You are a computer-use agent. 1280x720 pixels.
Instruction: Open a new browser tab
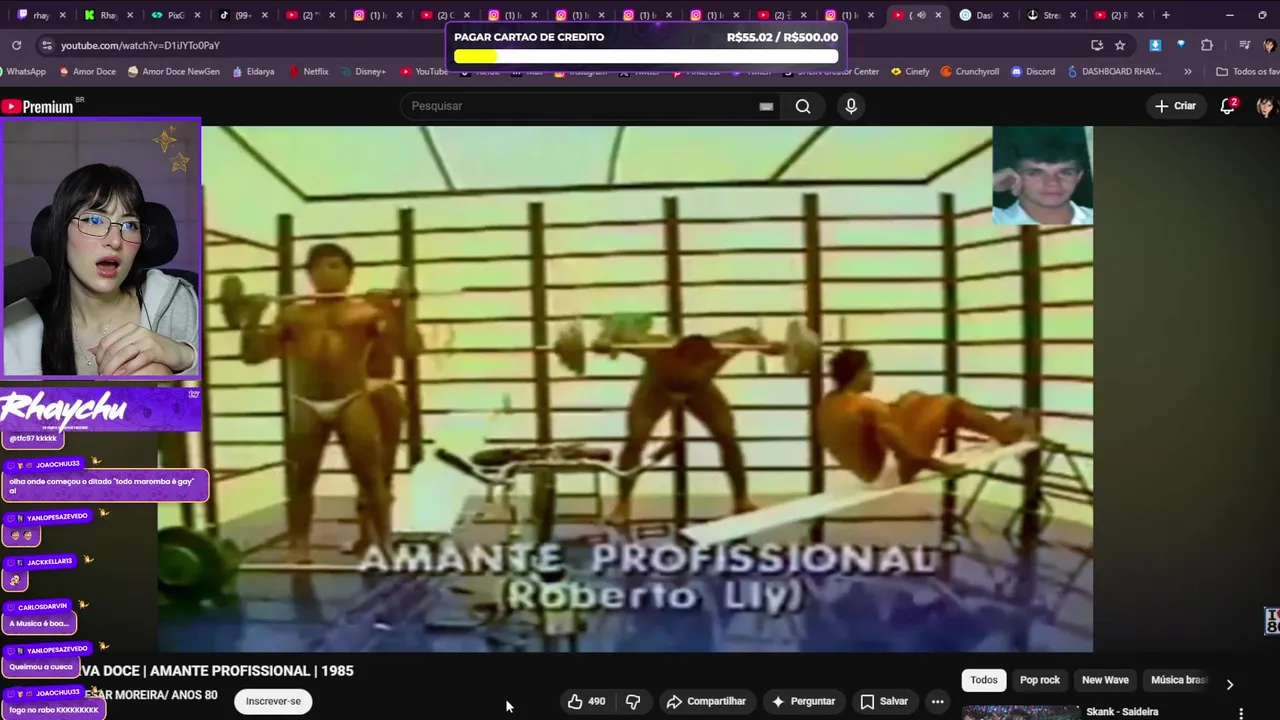[x=1165, y=15]
